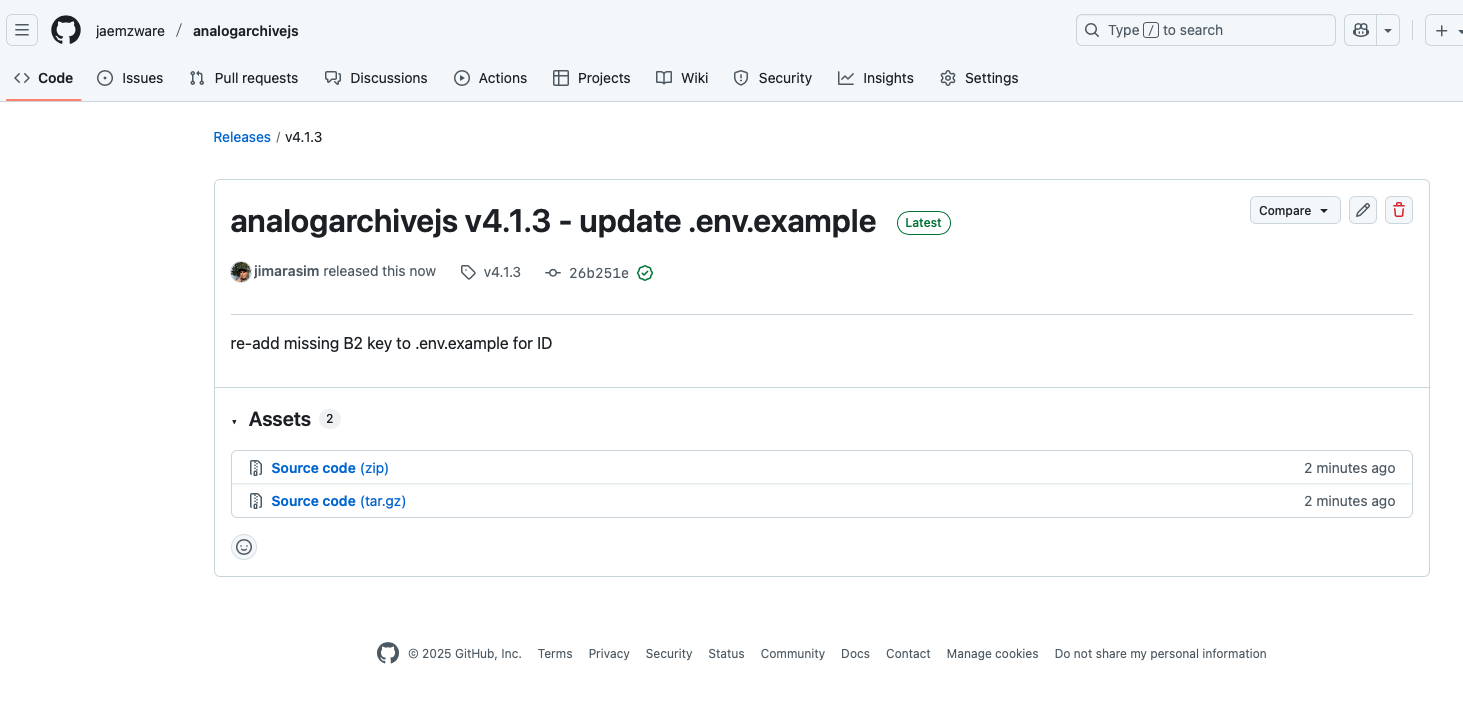Toggle the Assets section disclosure triangle

pyautogui.click(x=235, y=420)
